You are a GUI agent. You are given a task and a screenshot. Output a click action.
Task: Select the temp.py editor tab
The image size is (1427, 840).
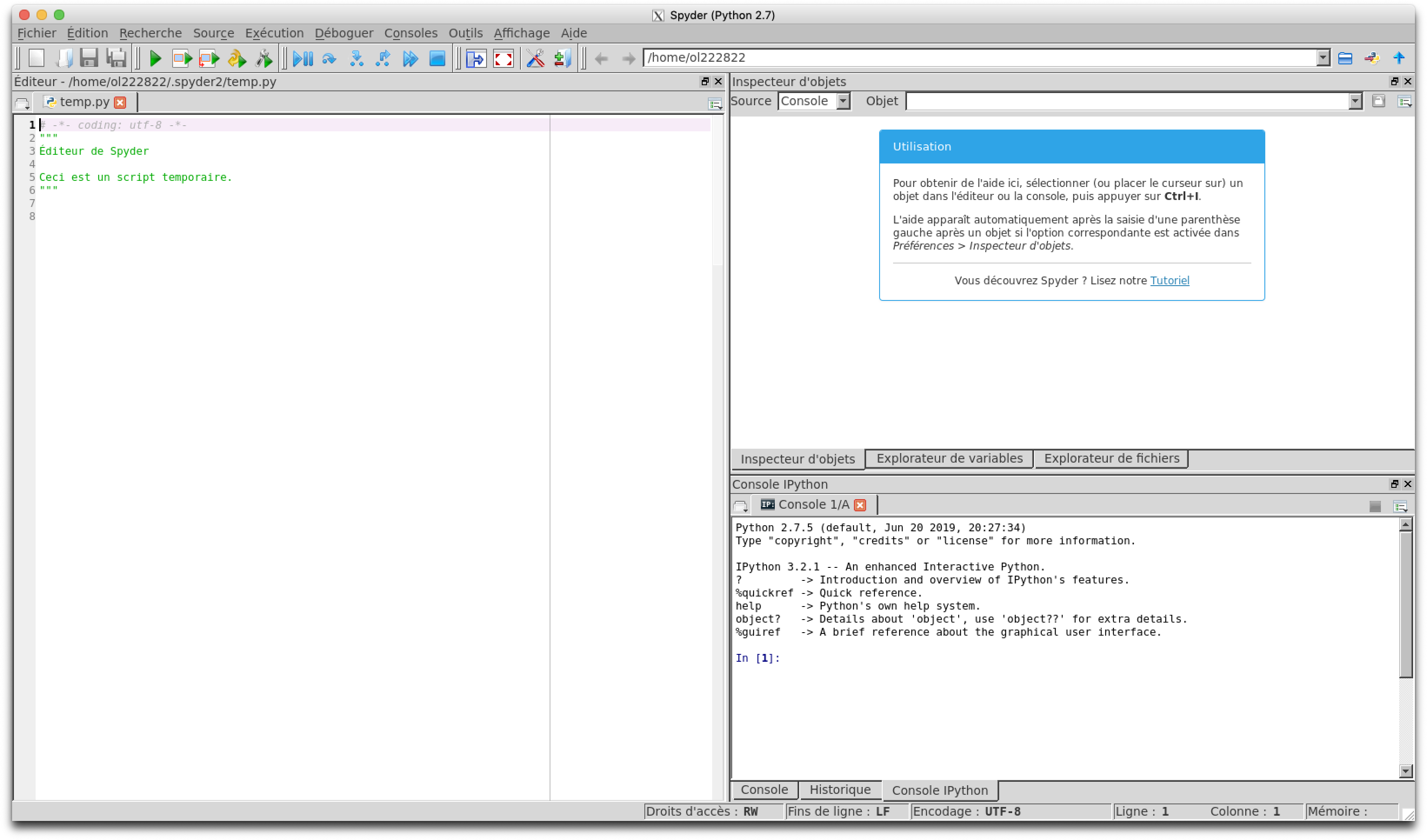click(84, 102)
